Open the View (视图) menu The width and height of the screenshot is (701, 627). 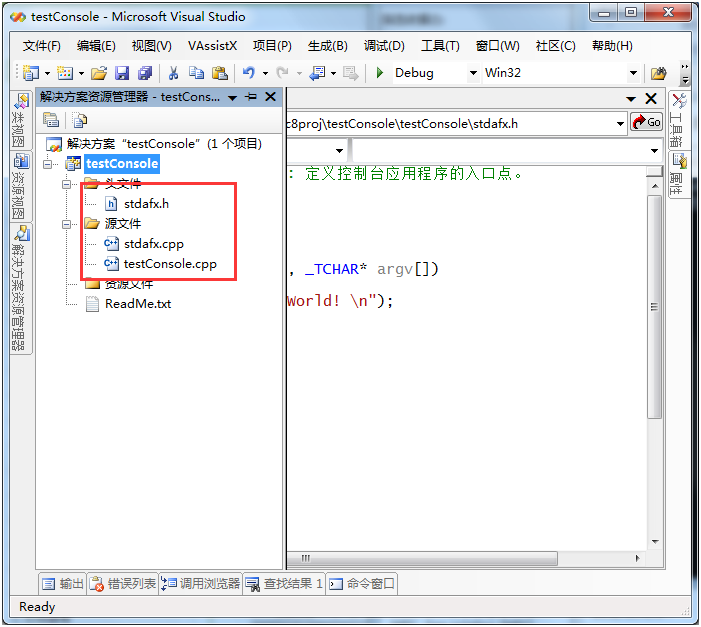(x=152, y=46)
